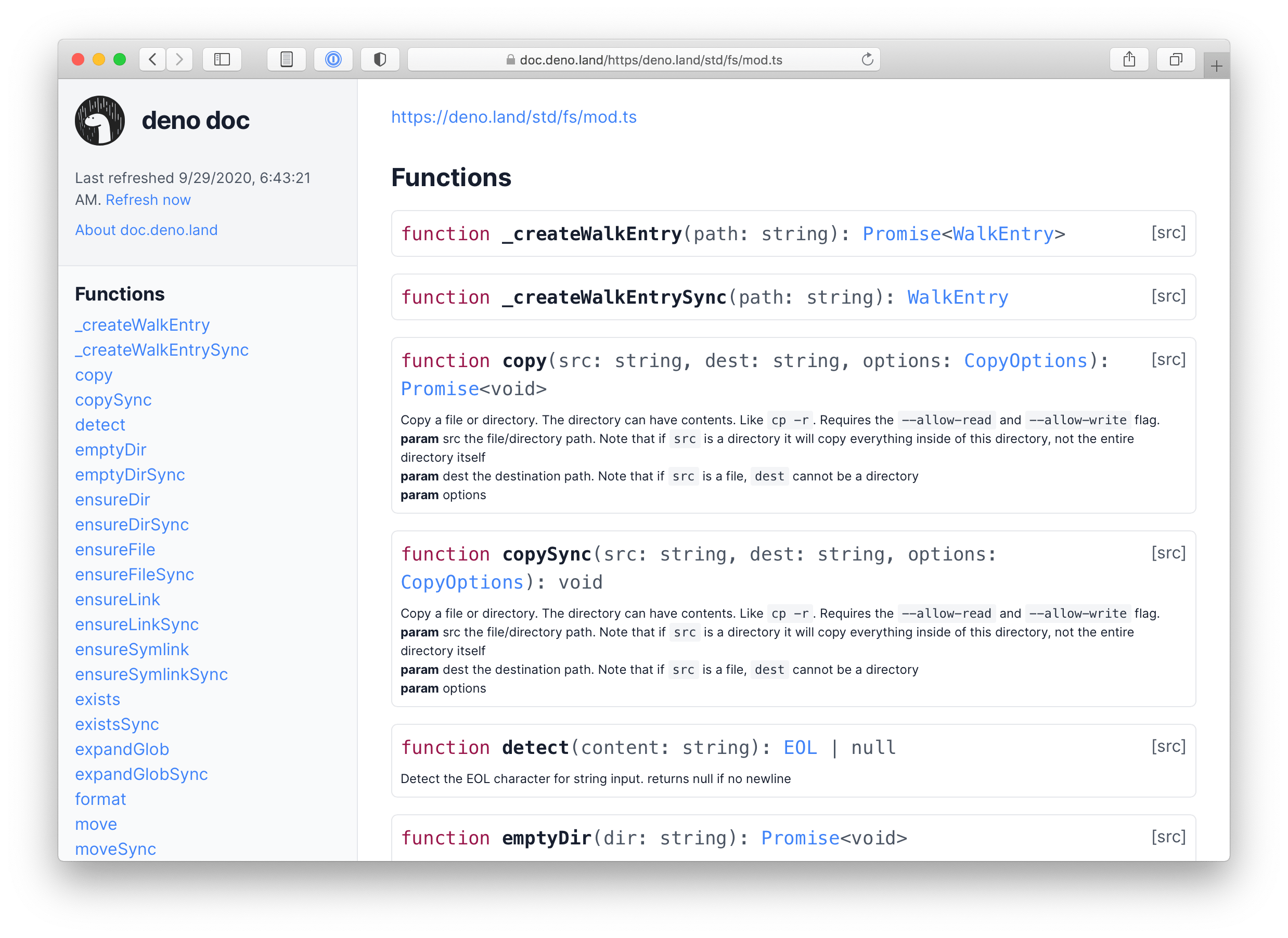
Task: Click CopyOptions type in copy signature
Action: point(1025,361)
